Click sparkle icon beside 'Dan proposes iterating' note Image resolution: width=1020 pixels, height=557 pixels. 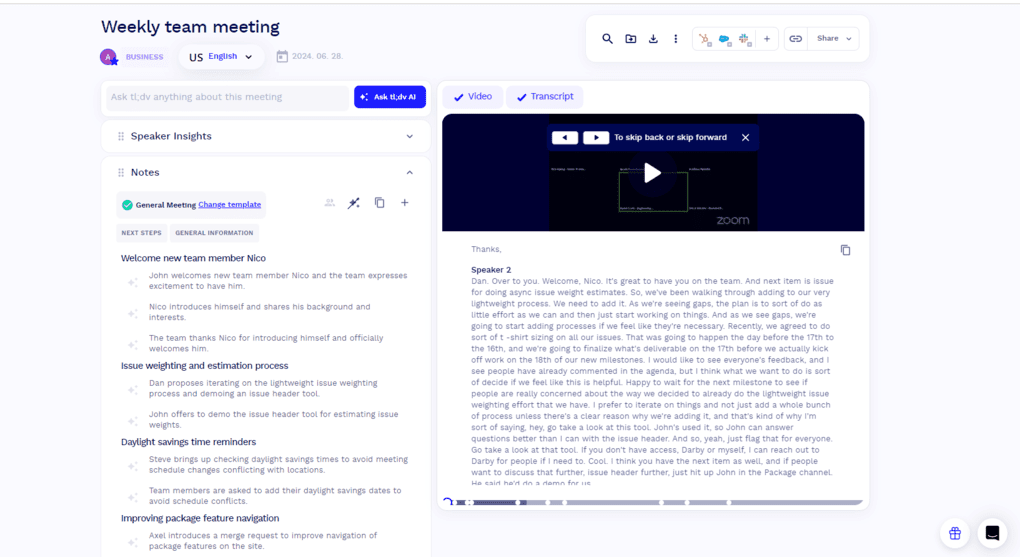point(132,389)
